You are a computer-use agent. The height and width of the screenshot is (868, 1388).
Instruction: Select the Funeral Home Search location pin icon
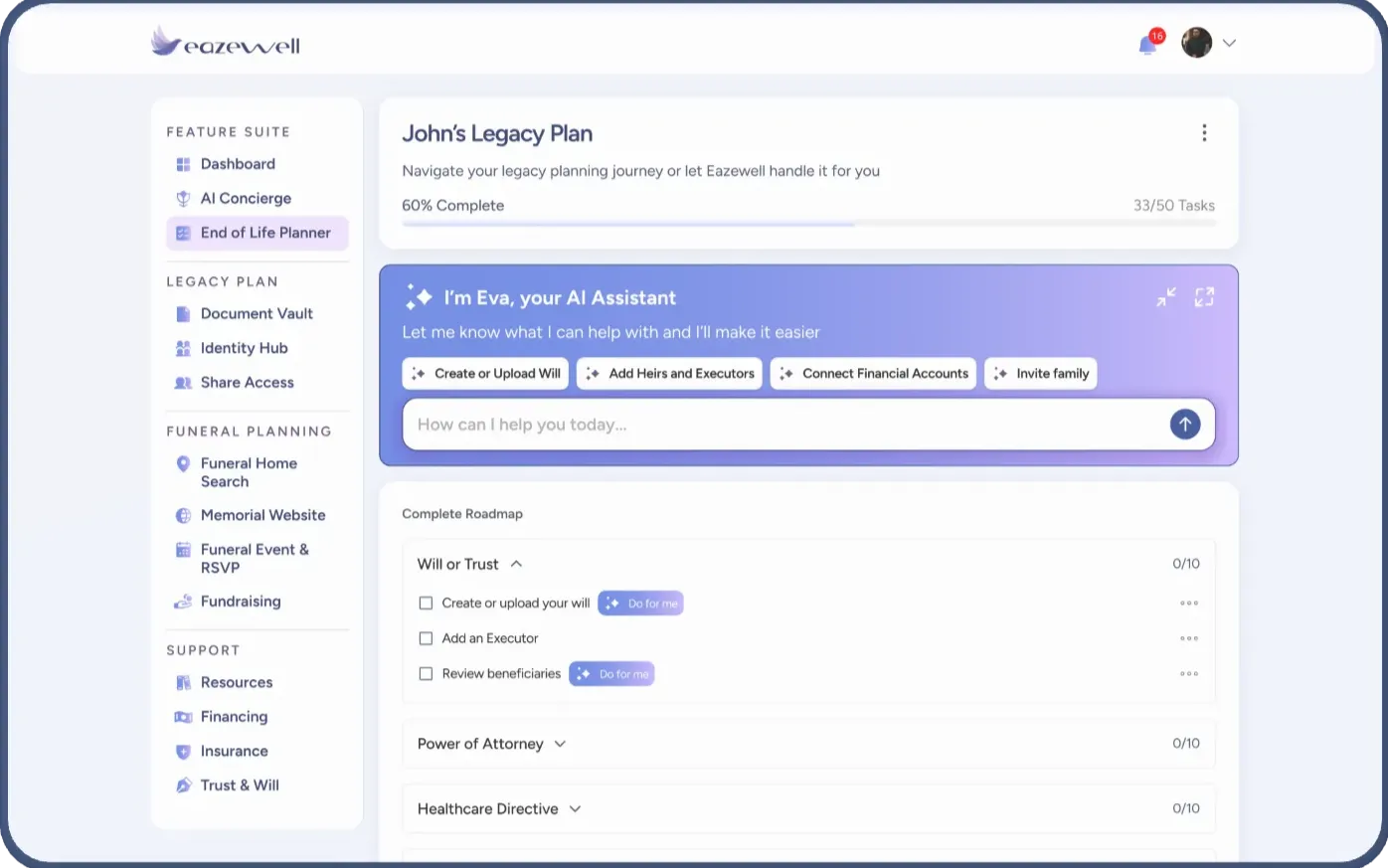(182, 463)
